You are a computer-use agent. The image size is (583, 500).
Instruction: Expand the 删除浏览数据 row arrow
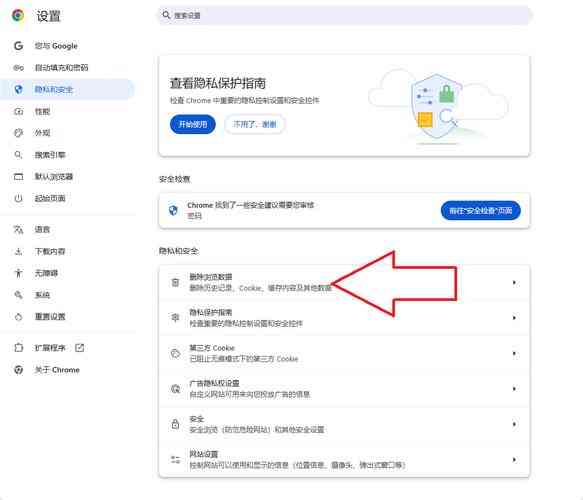pyautogui.click(x=514, y=283)
